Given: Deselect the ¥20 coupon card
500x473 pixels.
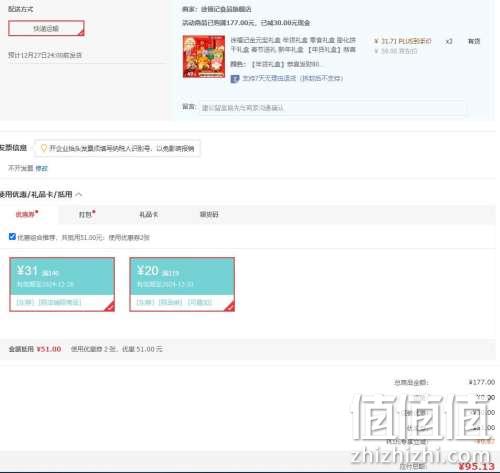Looking at the screenshot, I should (x=182, y=284).
